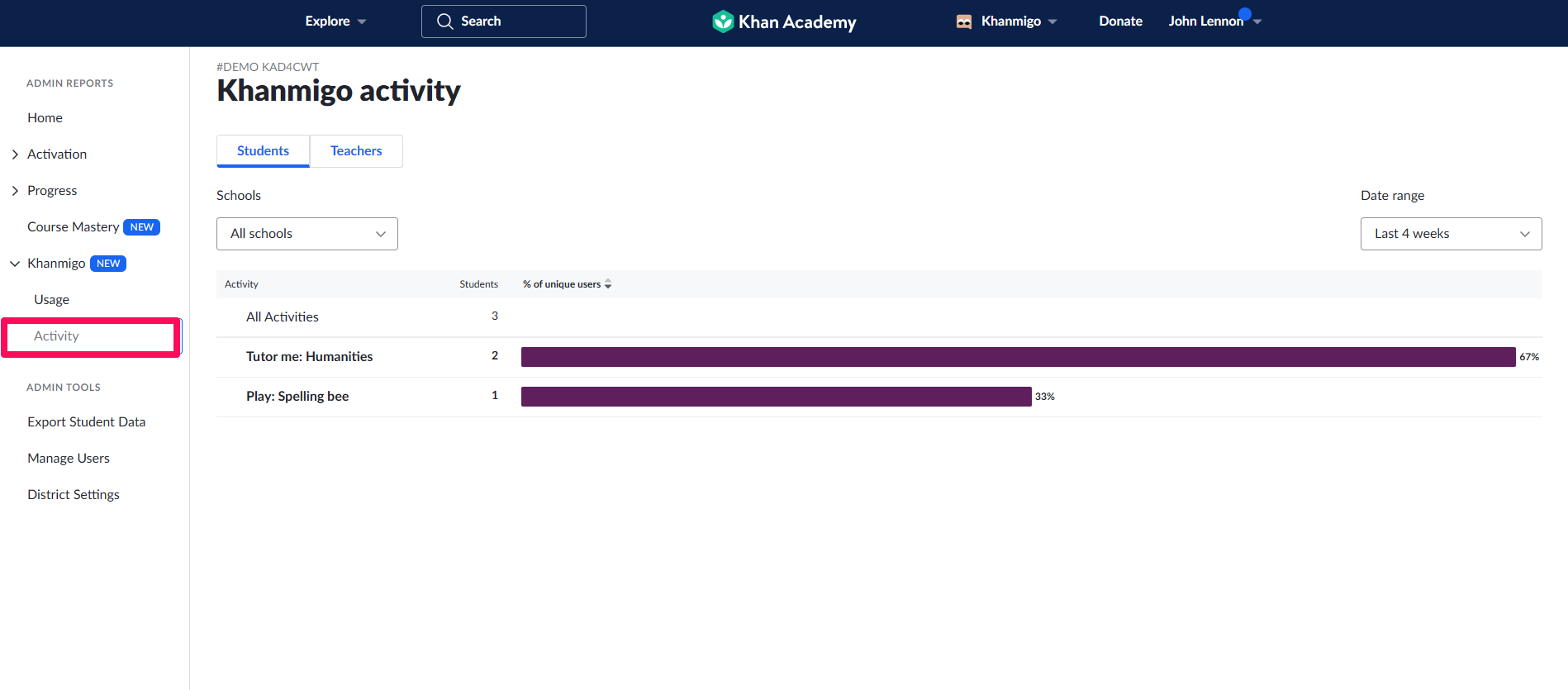
Task: Click the Khanmigo face icon in header
Action: (963, 21)
